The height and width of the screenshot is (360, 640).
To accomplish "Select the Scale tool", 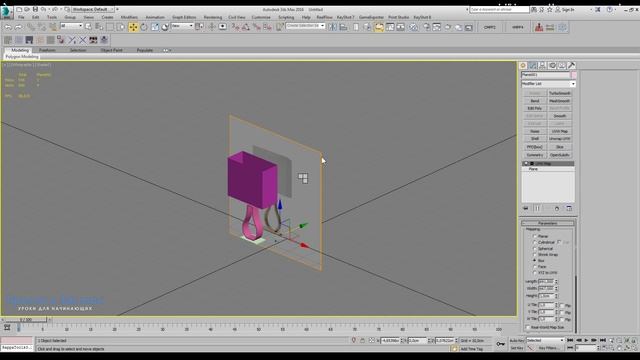I will pos(155,27).
